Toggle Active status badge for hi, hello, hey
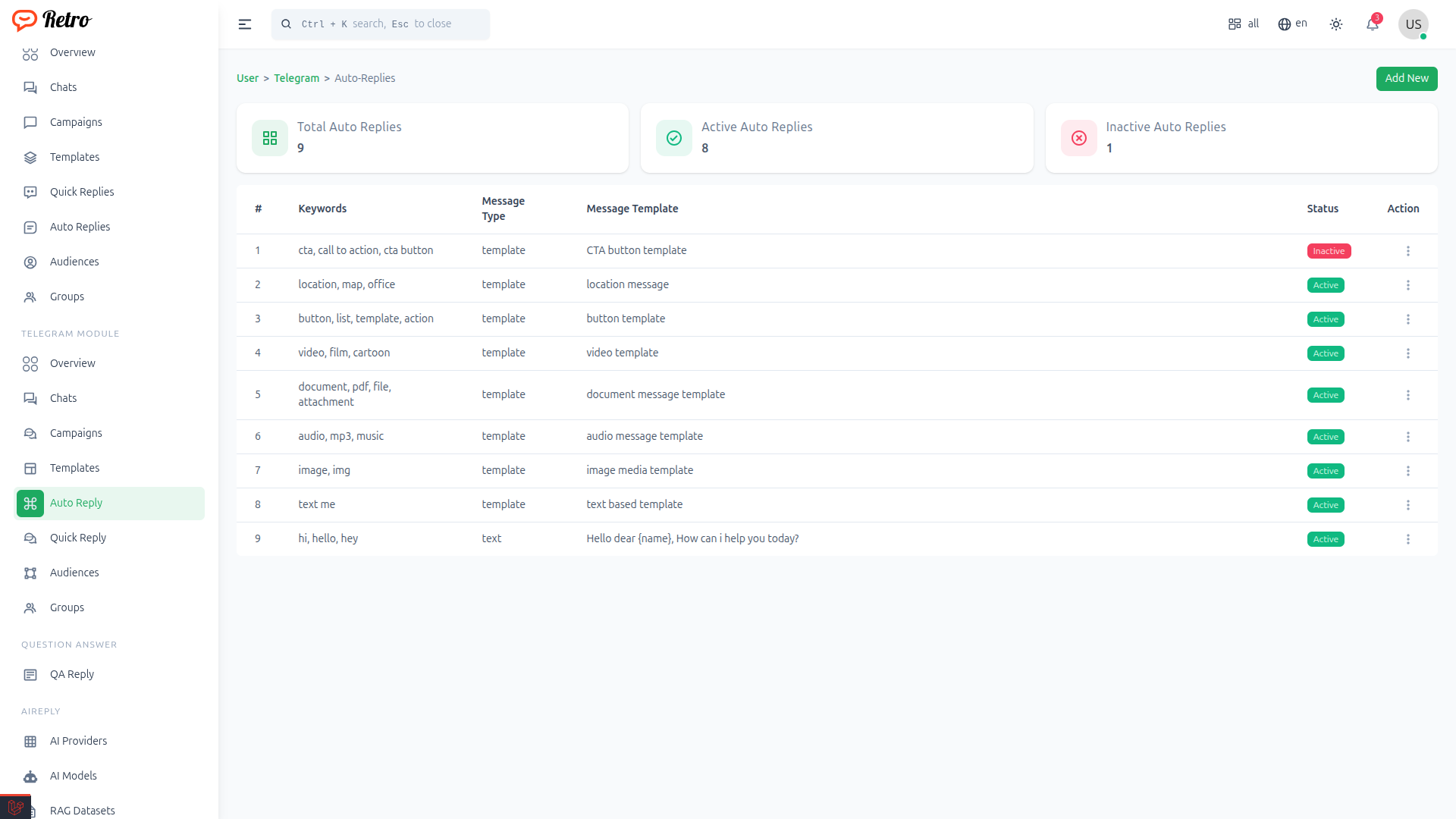Screen dimensions: 1456x819 (x=1326, y=539)
